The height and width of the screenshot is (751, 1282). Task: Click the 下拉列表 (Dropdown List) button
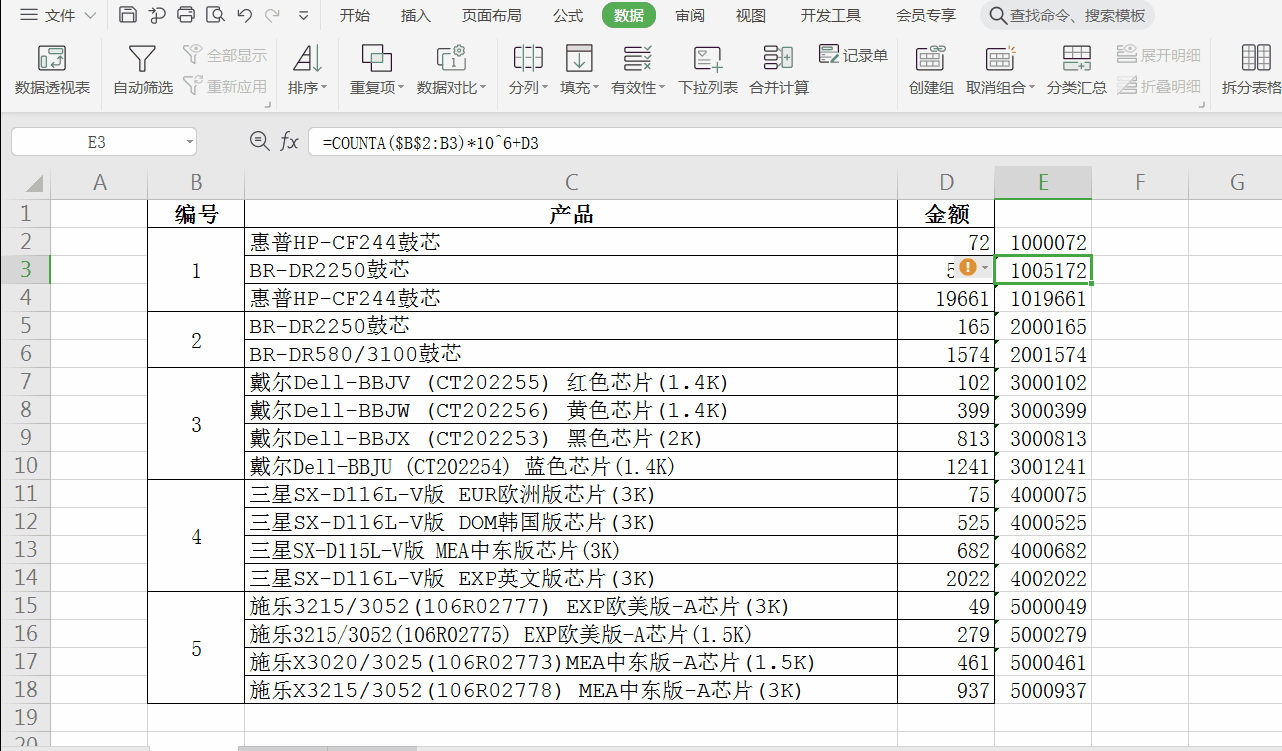[707, 68]
